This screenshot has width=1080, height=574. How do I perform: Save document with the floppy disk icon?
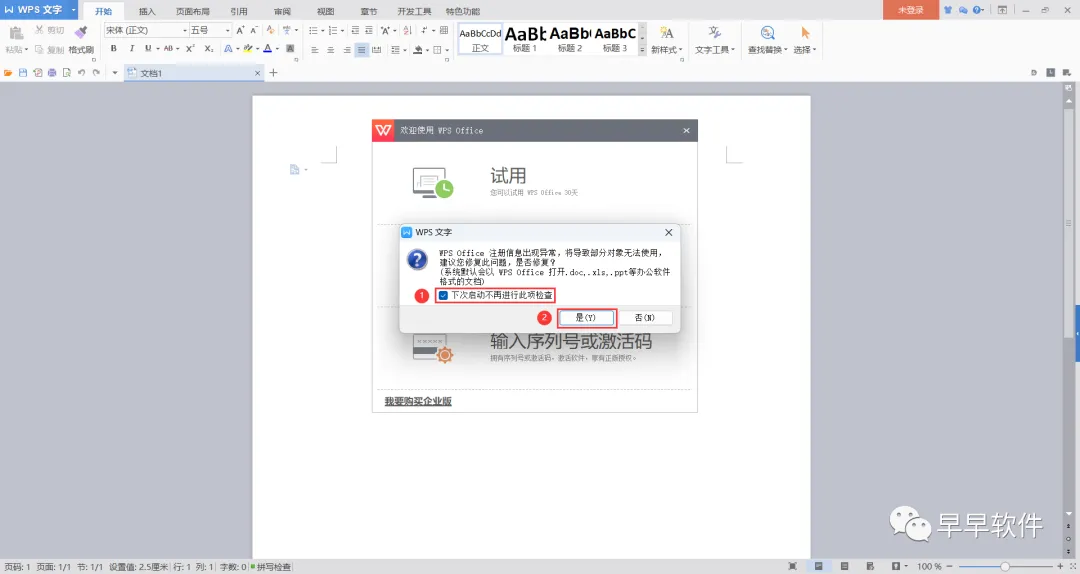click(23, 72)
